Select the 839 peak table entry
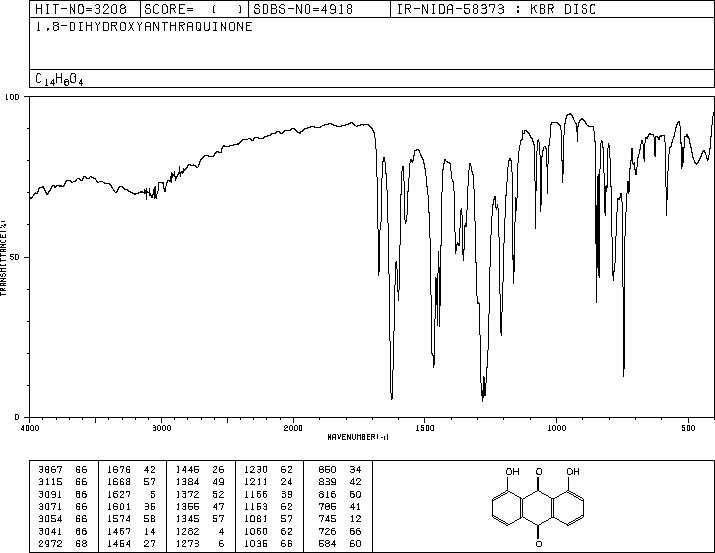 pyautogui.click(x=340, y=482)
